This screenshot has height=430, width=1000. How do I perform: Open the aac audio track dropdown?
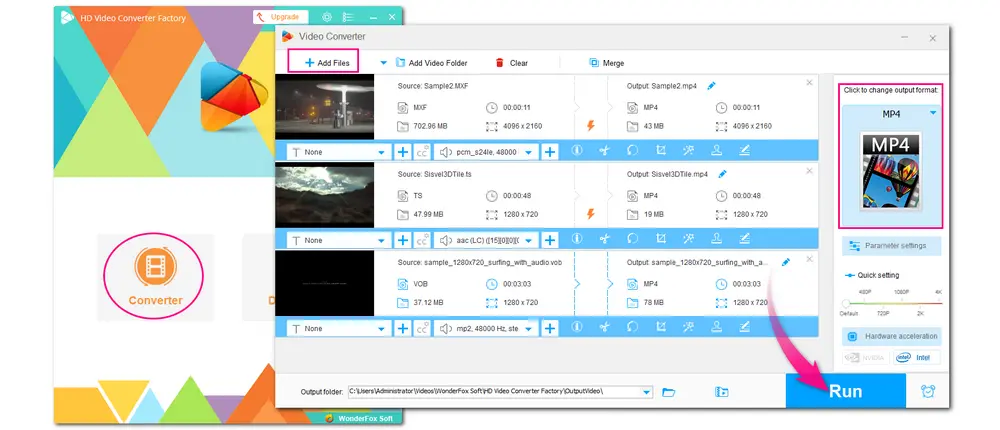528,240
